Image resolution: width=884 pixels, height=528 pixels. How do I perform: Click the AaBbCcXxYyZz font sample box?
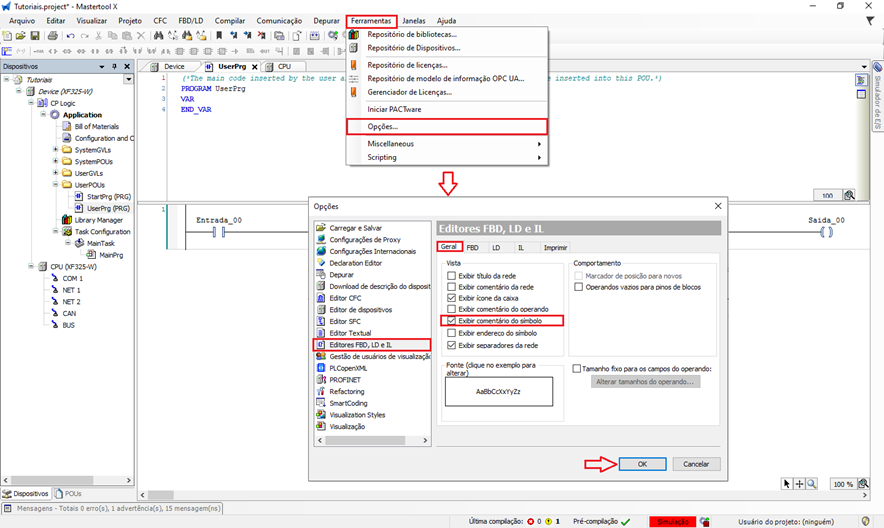click(x=498, y=392)
